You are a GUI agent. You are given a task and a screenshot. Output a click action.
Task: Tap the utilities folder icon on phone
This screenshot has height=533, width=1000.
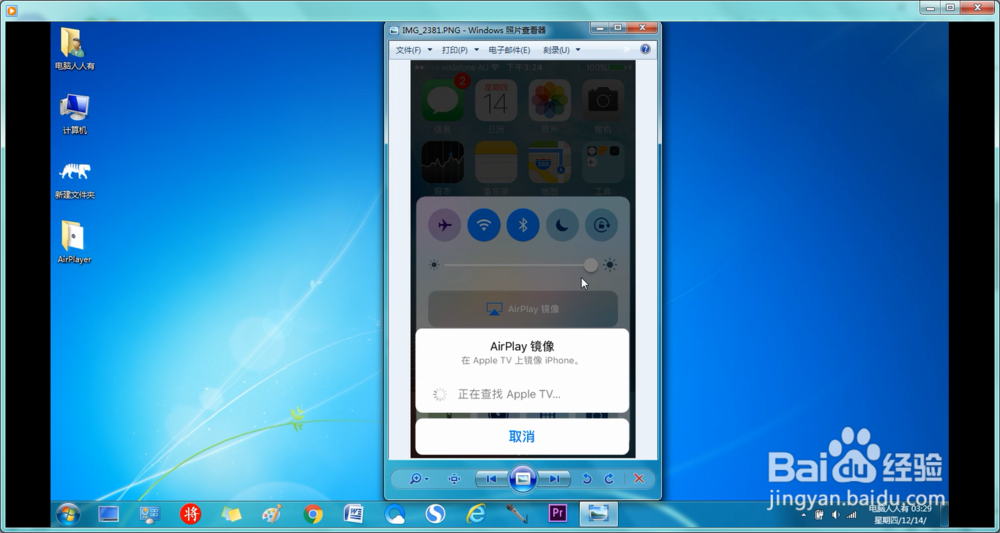tap(603, 162)
